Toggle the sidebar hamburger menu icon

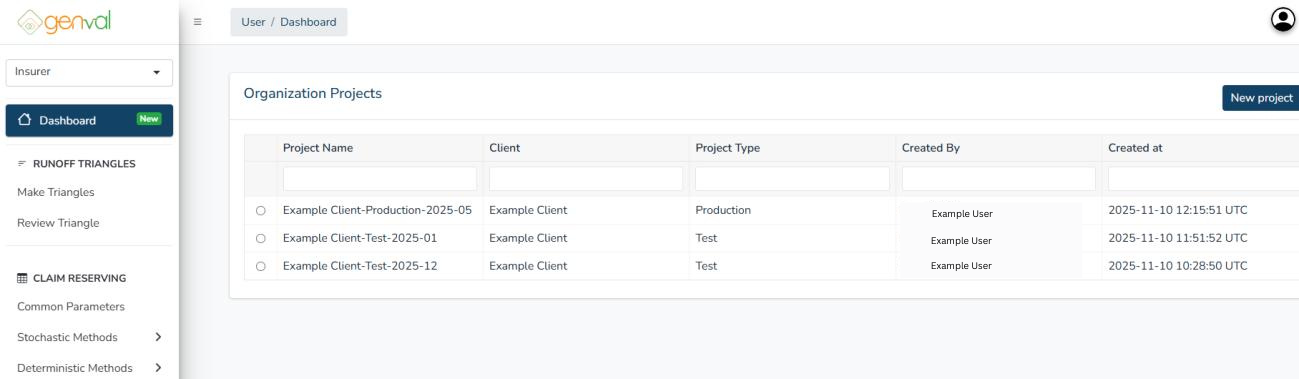(198, 22)
